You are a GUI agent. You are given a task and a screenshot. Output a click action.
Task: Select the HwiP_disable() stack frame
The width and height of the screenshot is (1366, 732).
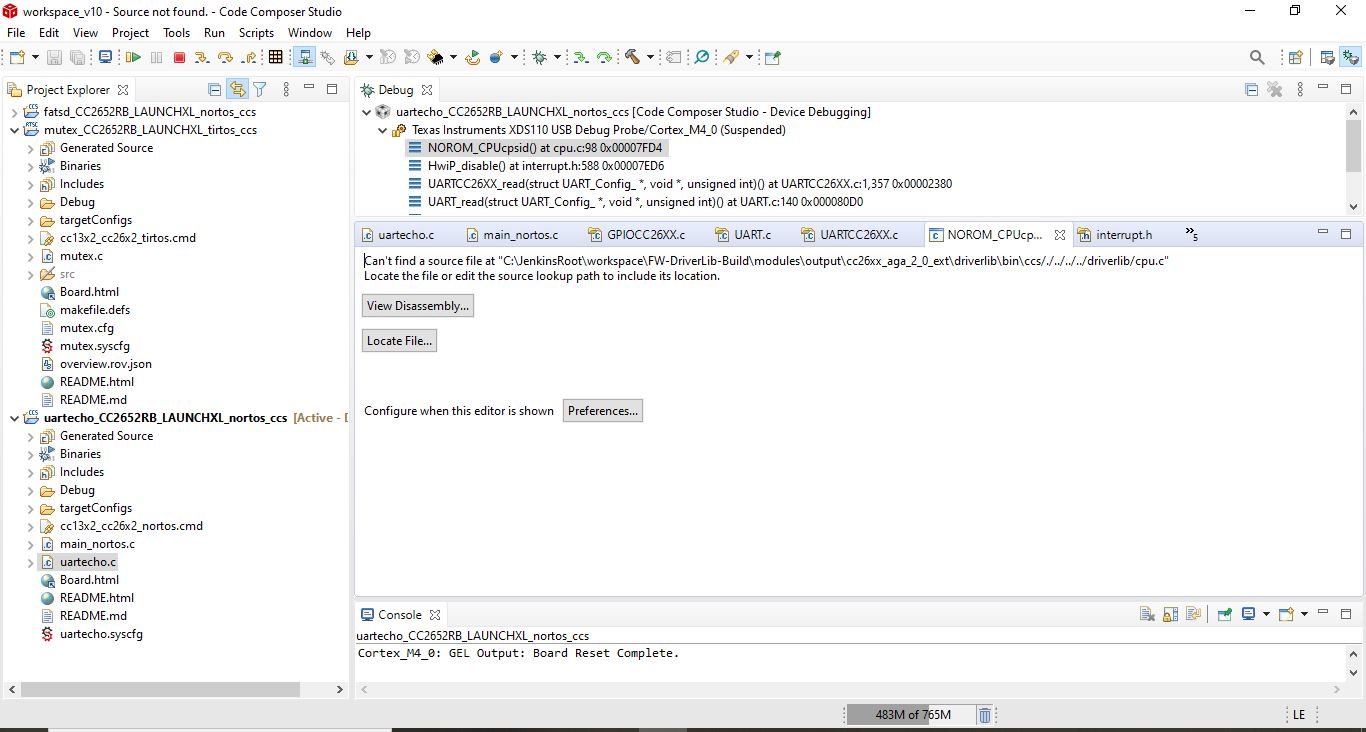pyautogui.click(x=546, y=166)
